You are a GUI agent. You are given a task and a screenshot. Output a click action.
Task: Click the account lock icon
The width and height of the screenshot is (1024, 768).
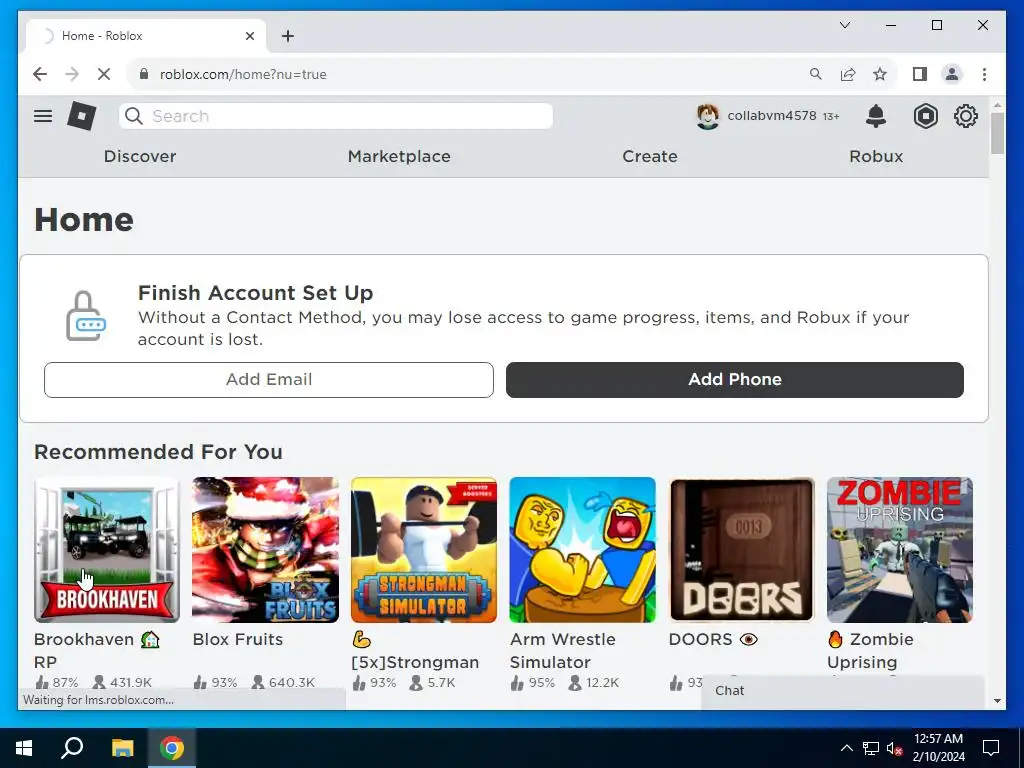pos(86,316)
